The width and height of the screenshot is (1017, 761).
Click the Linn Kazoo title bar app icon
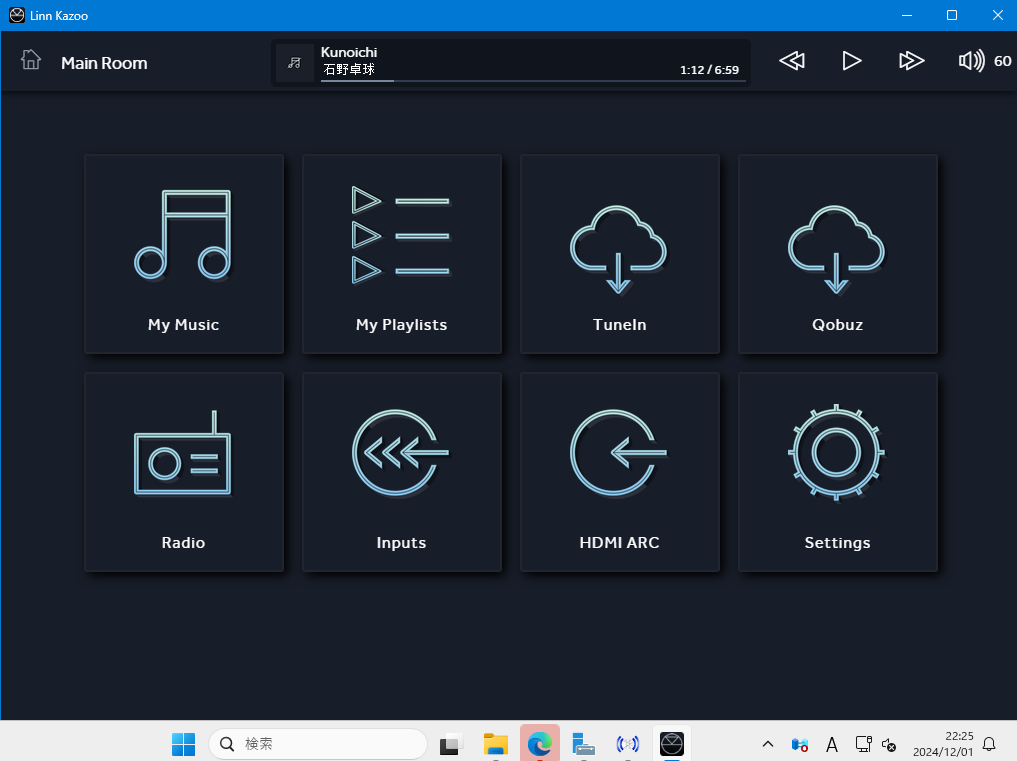(x=17, y=15)
